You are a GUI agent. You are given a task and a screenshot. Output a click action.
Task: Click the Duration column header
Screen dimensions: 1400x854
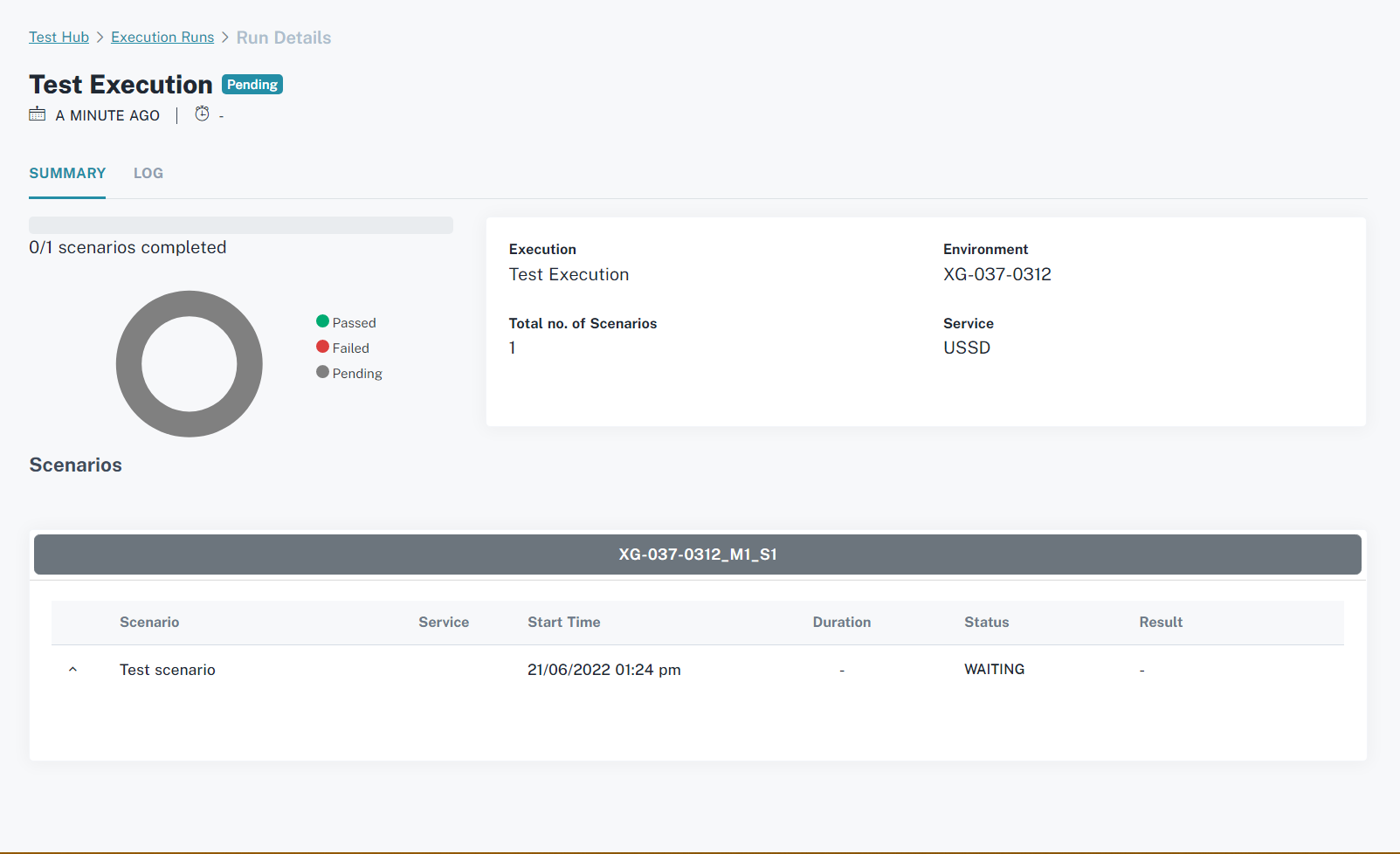(x=841, y=622)
